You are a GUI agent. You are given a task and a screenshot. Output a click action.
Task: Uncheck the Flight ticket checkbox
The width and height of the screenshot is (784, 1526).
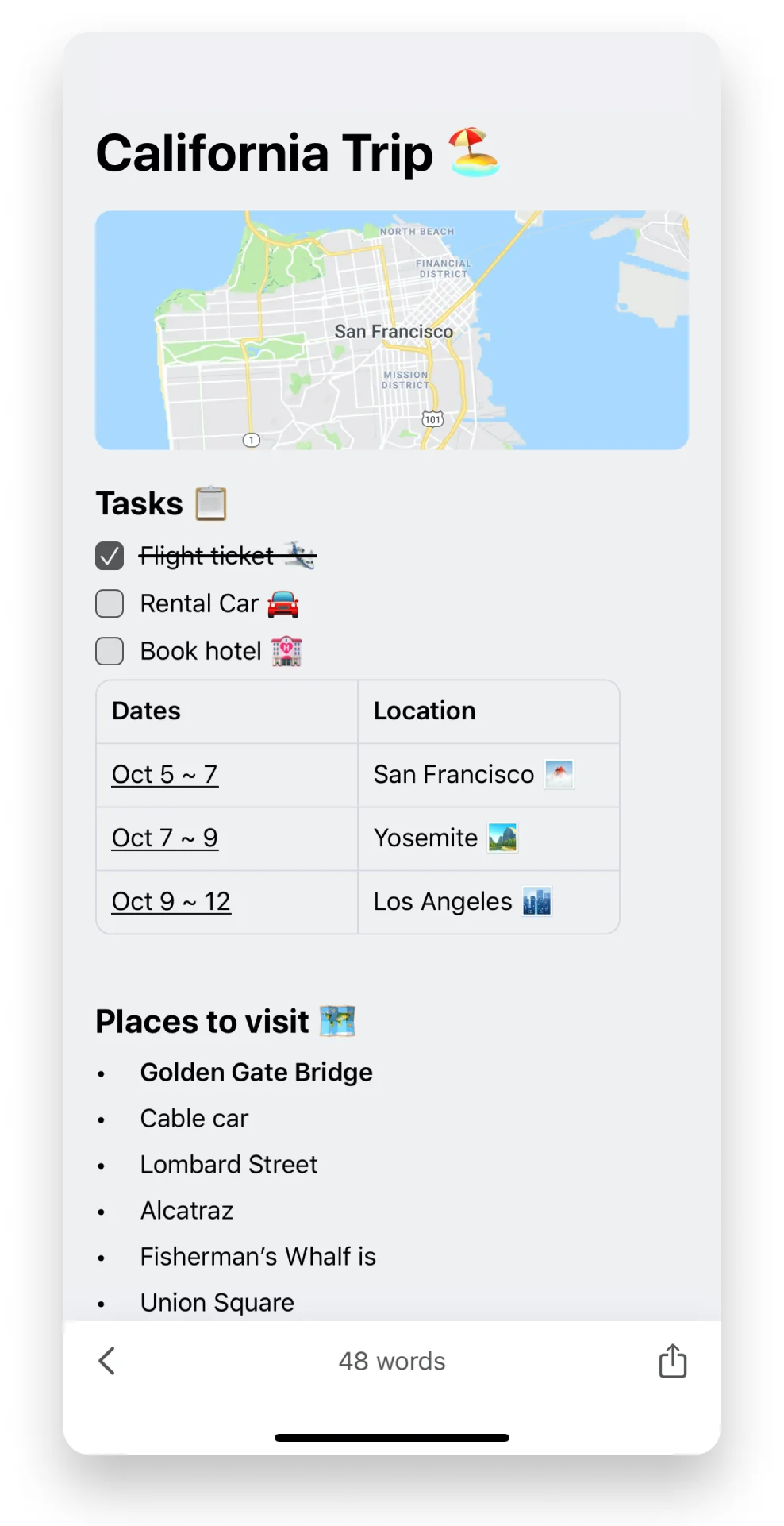110,556
